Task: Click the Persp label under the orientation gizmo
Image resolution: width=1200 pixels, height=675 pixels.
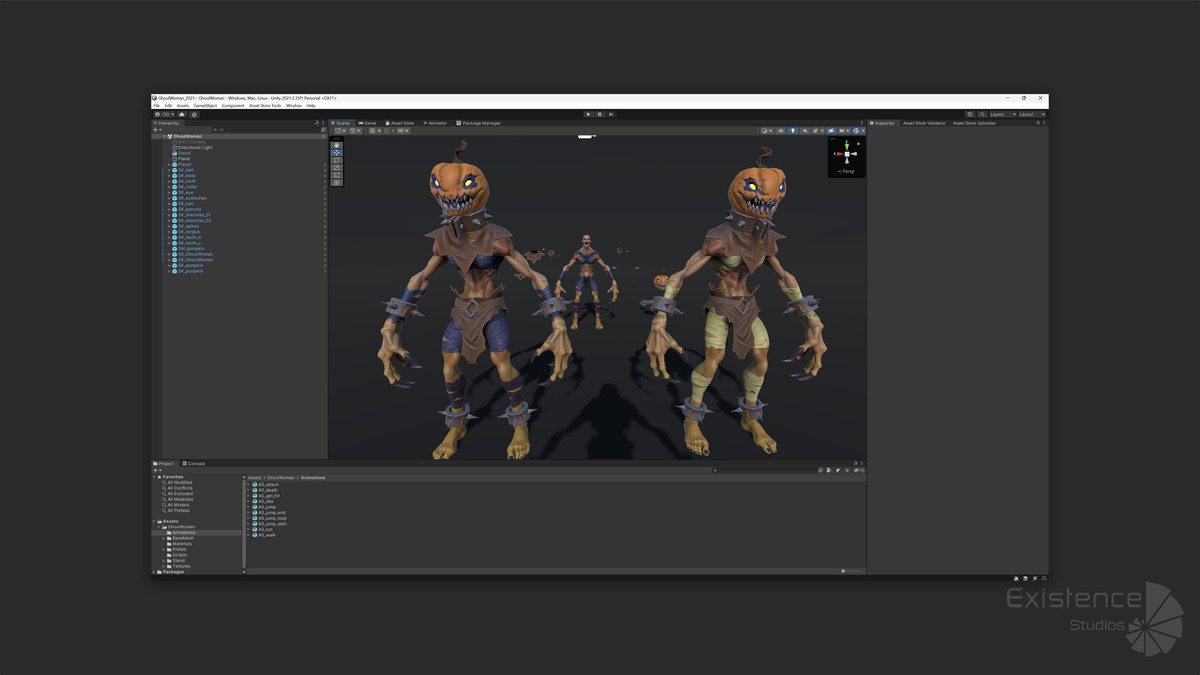Action: (846, 171)
